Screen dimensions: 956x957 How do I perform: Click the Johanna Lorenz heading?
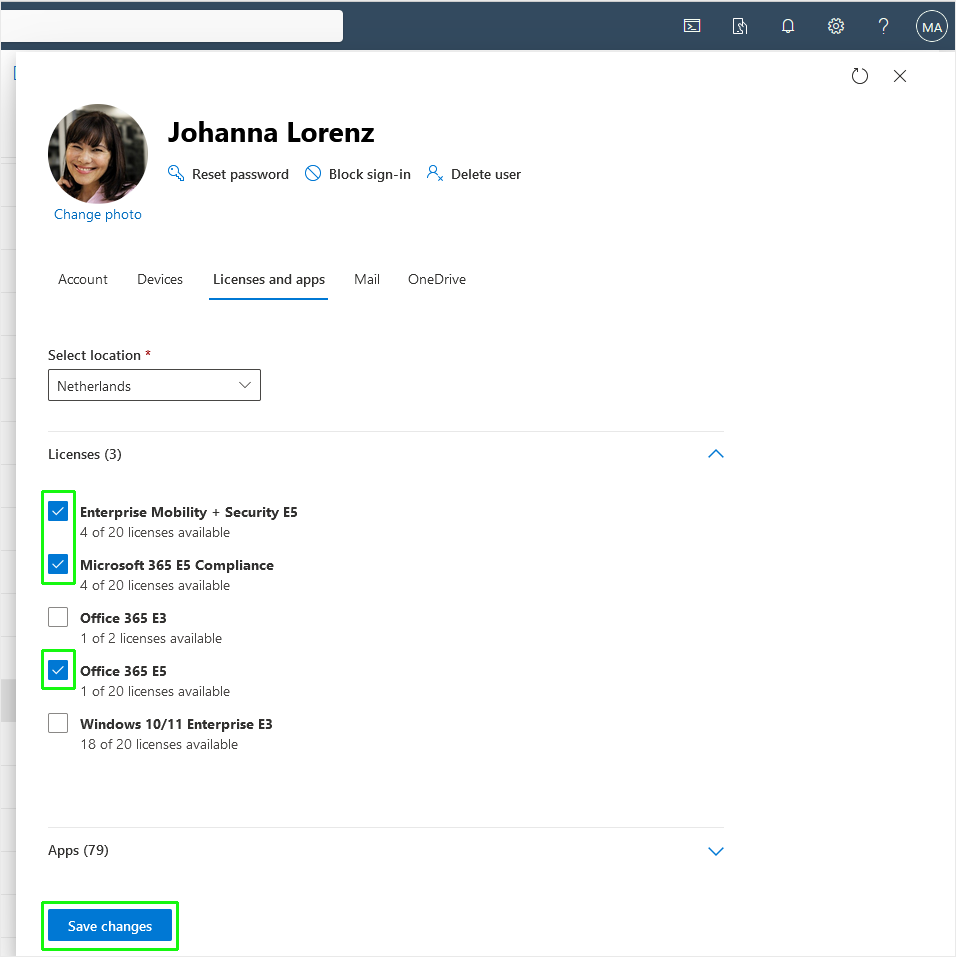click(271, 132)
